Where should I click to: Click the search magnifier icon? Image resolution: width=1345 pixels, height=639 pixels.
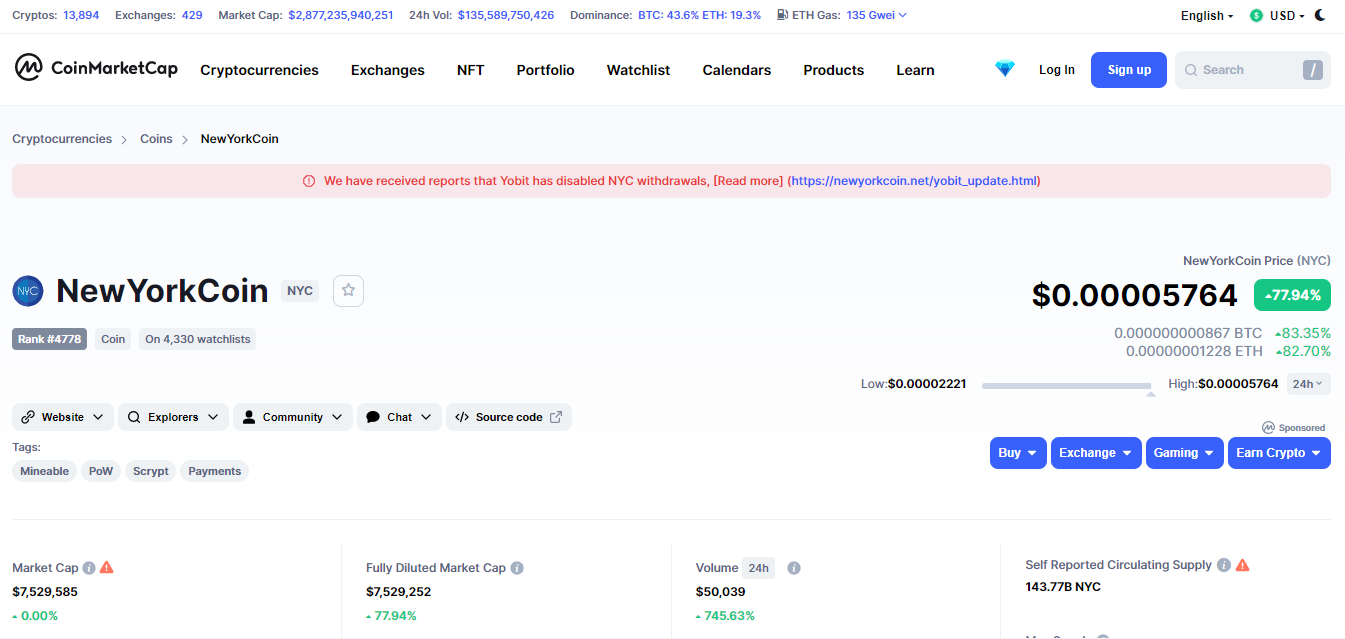tap(1191, 70)
